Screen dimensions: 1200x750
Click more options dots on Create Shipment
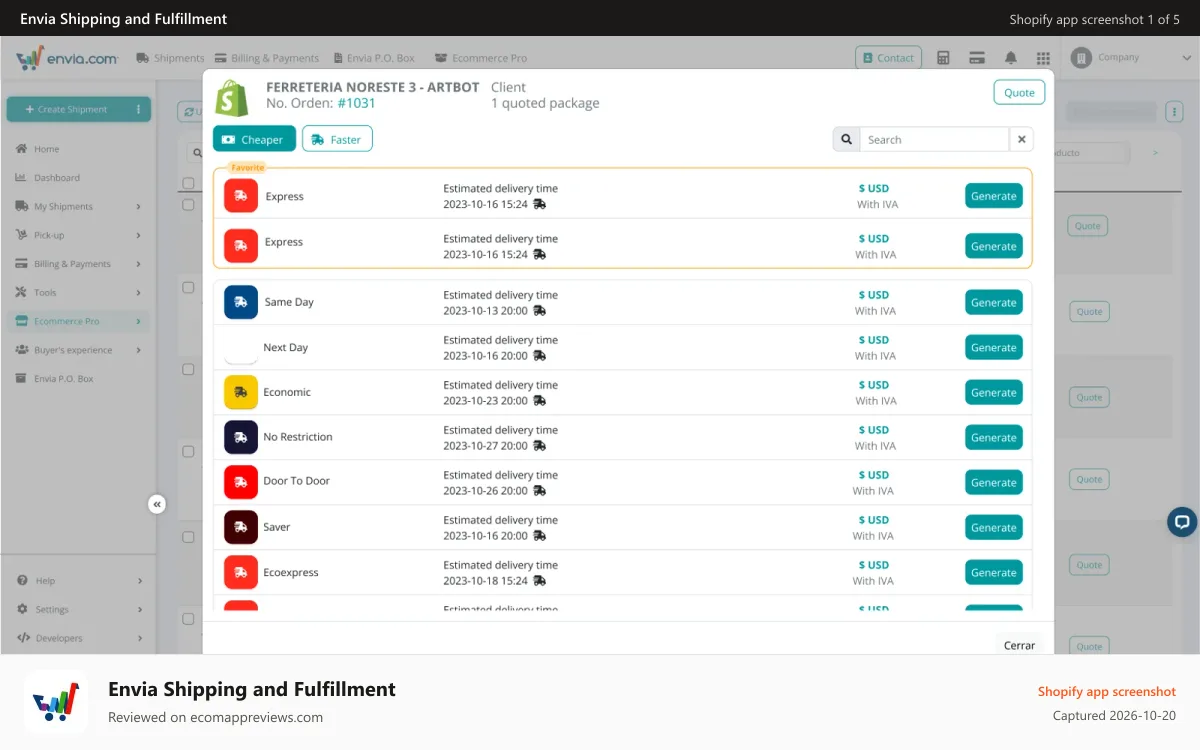coord(139,109)
